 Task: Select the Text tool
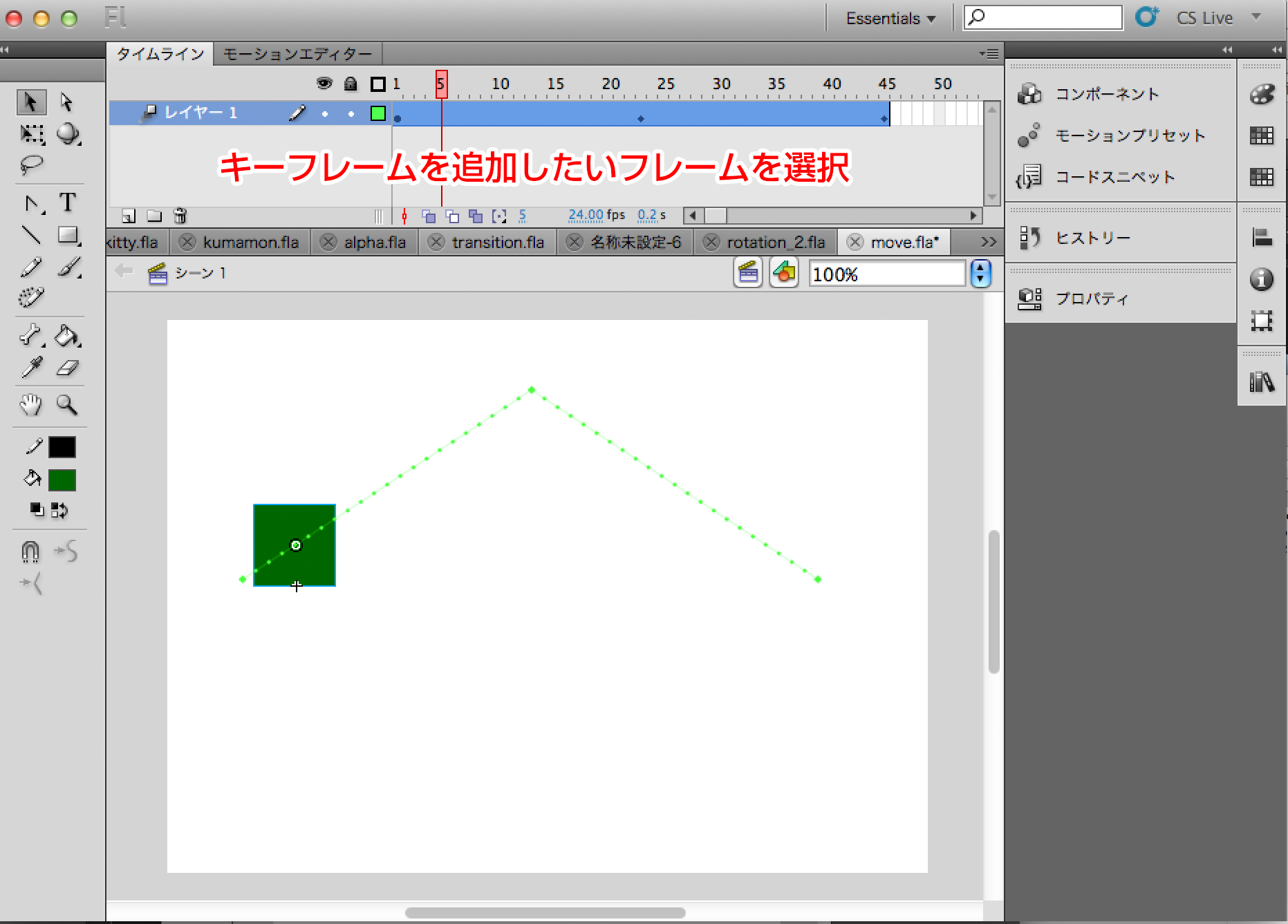click(x=67, y=202)
